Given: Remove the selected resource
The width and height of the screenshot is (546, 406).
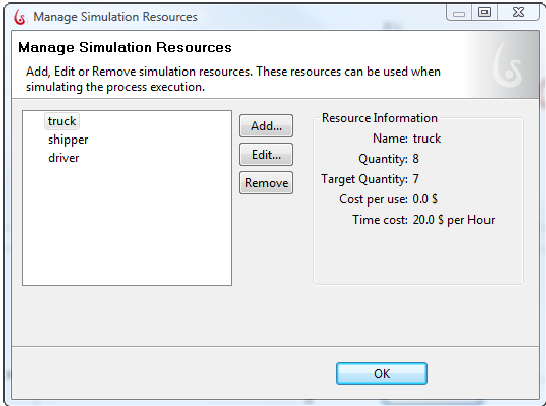Looking at the screenshot, I should 266,183.
